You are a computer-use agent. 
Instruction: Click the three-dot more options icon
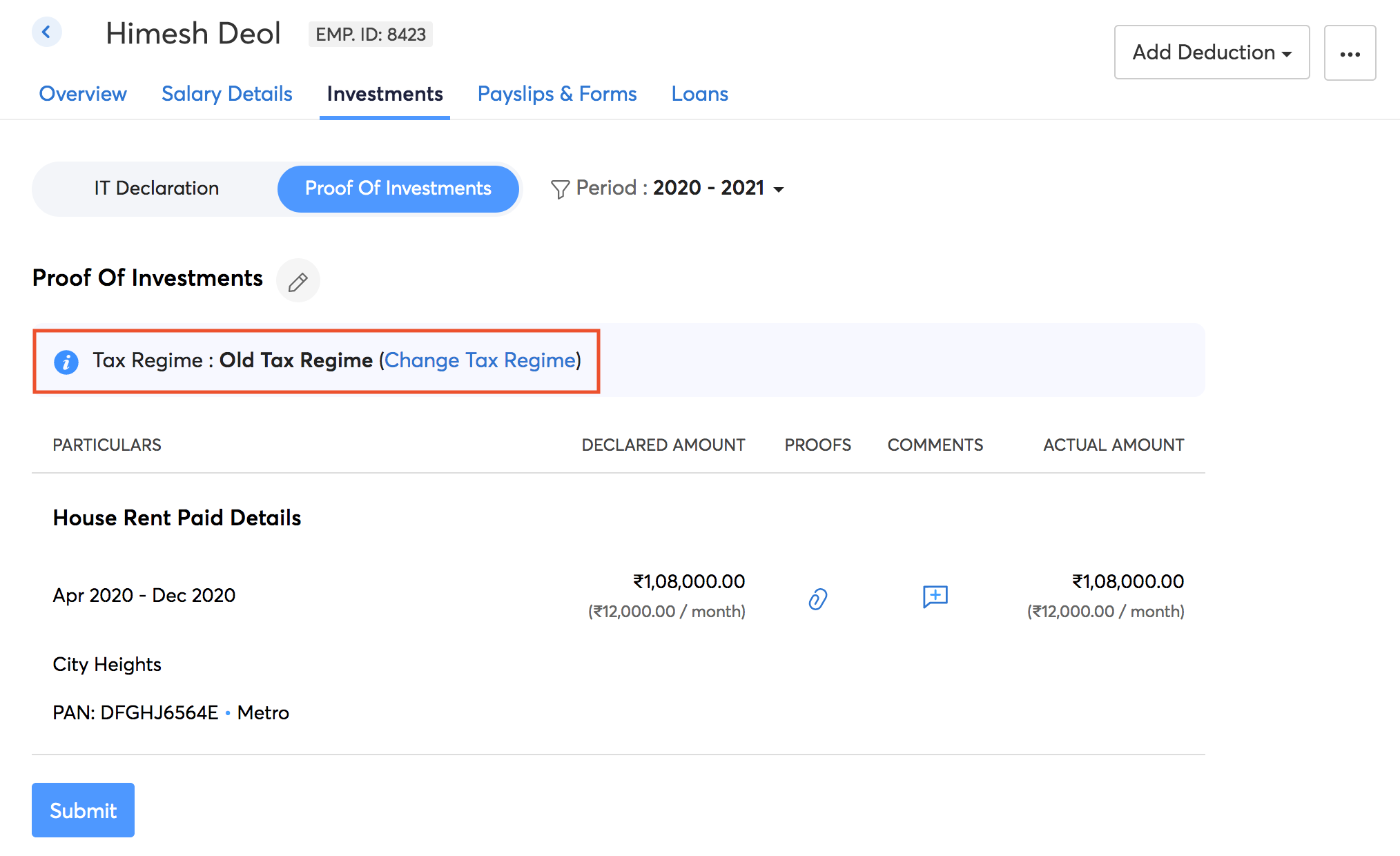[1350, 52]
